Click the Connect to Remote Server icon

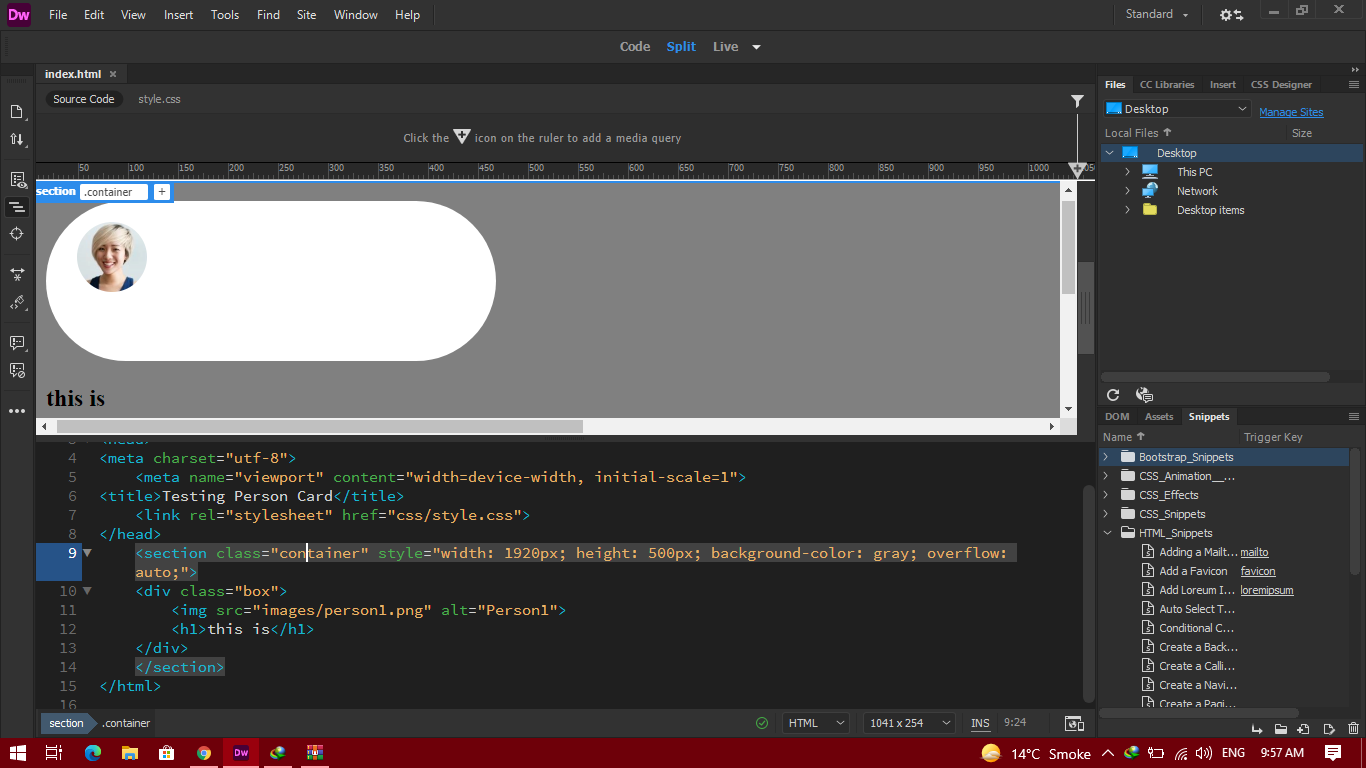pos(1144,395)
